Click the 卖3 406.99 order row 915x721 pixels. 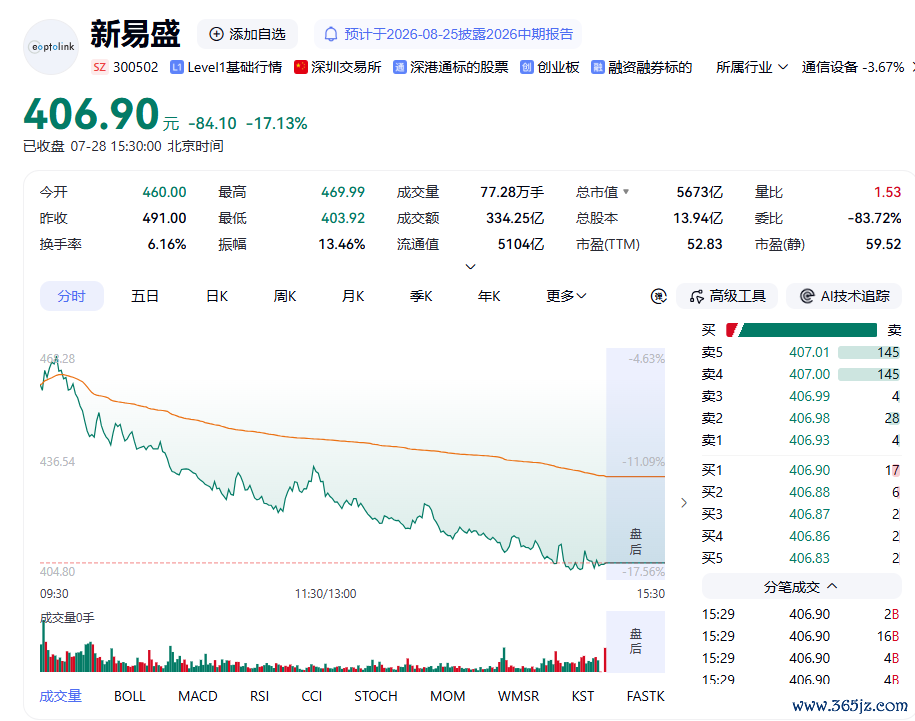tap(801, 396)
